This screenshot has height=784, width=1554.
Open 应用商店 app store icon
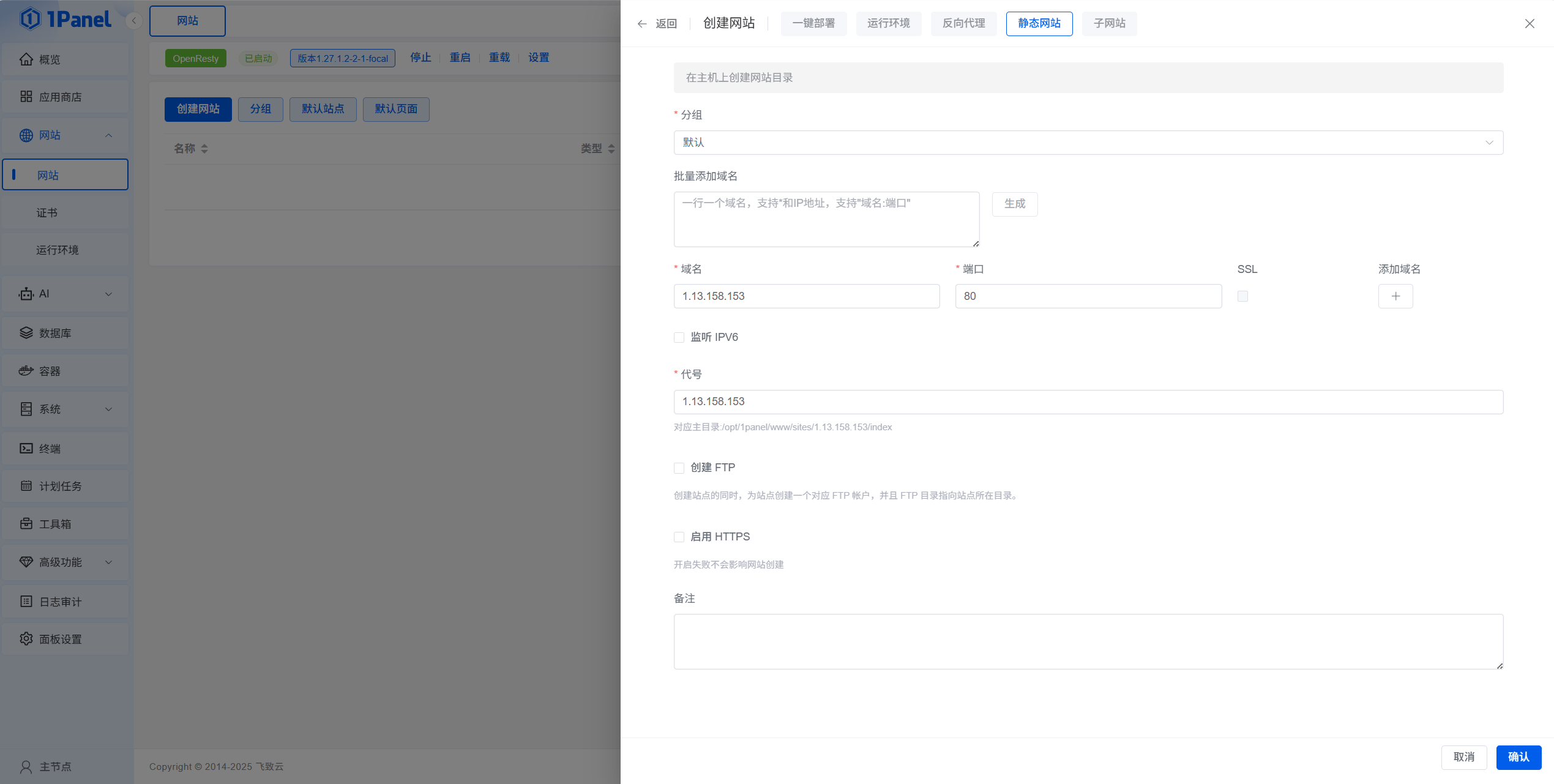pyautogui.click(x=26, y=97)
